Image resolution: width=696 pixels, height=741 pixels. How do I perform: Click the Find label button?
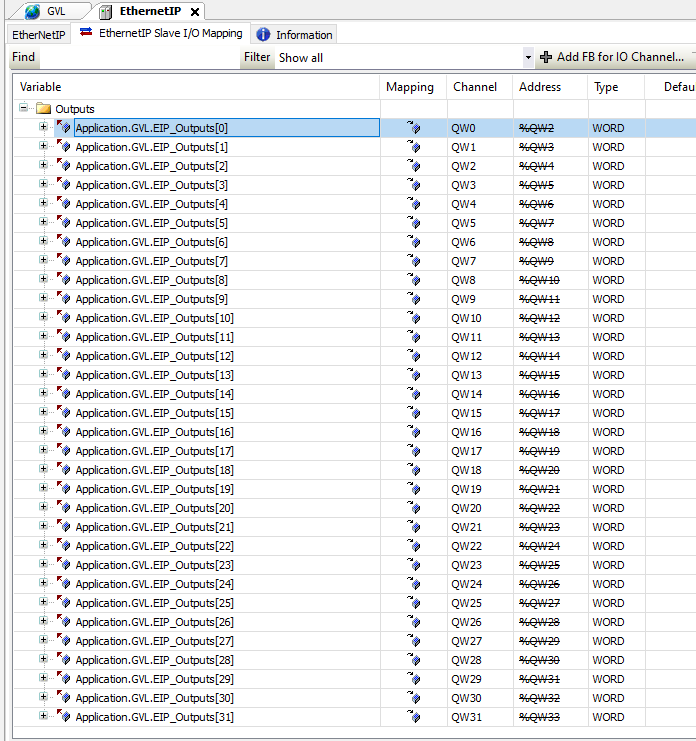pyautogui.click(x=24, y=57)
